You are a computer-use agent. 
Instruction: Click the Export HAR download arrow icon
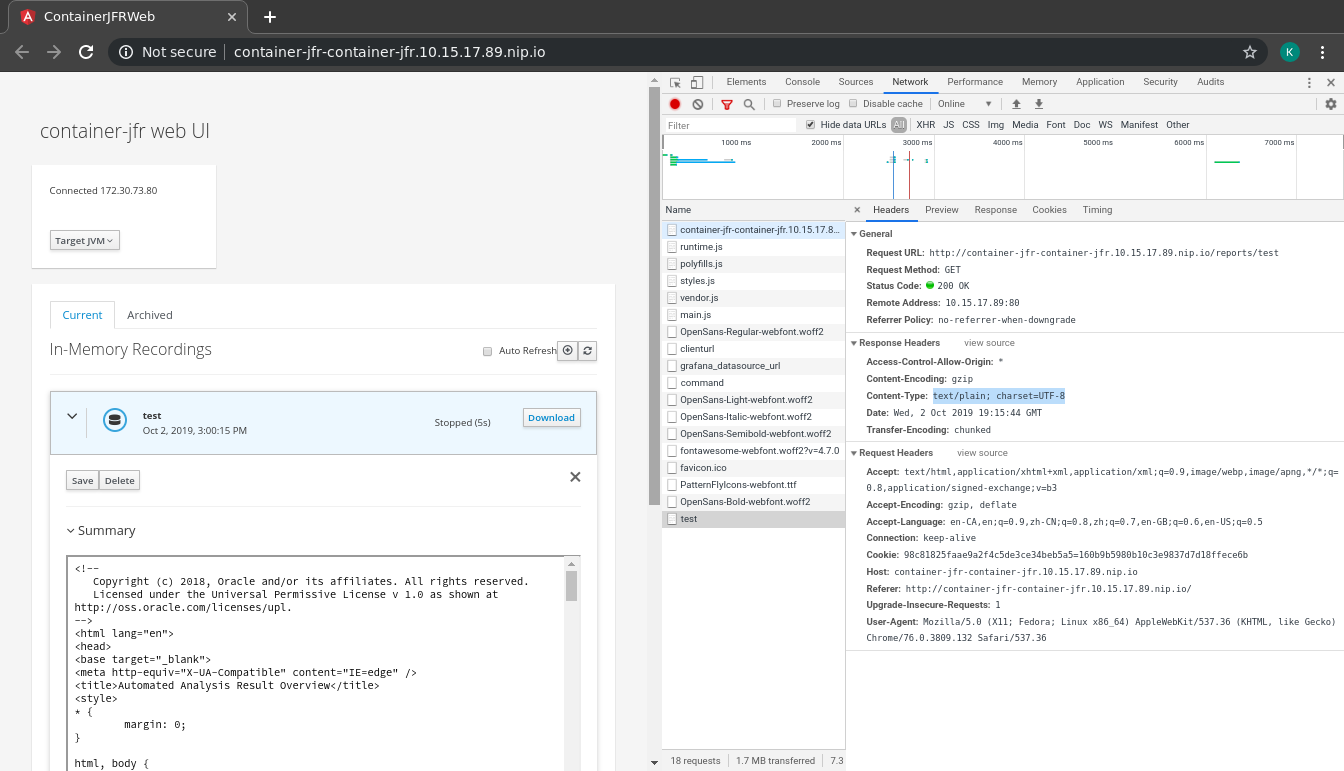point(1039,104)
